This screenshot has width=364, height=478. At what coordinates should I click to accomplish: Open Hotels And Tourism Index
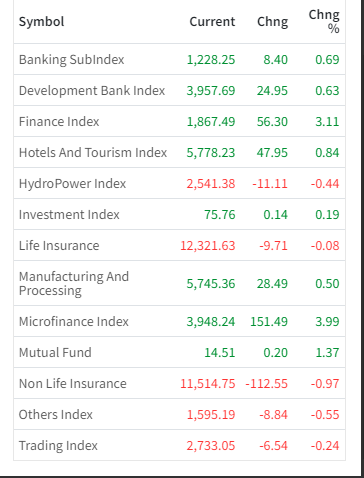pos(93,153)
